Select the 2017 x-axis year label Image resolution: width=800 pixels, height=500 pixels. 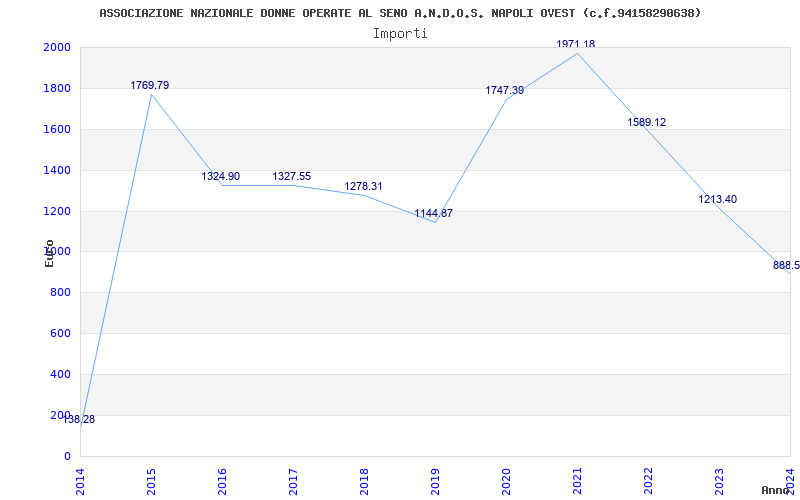pos(293,482)
